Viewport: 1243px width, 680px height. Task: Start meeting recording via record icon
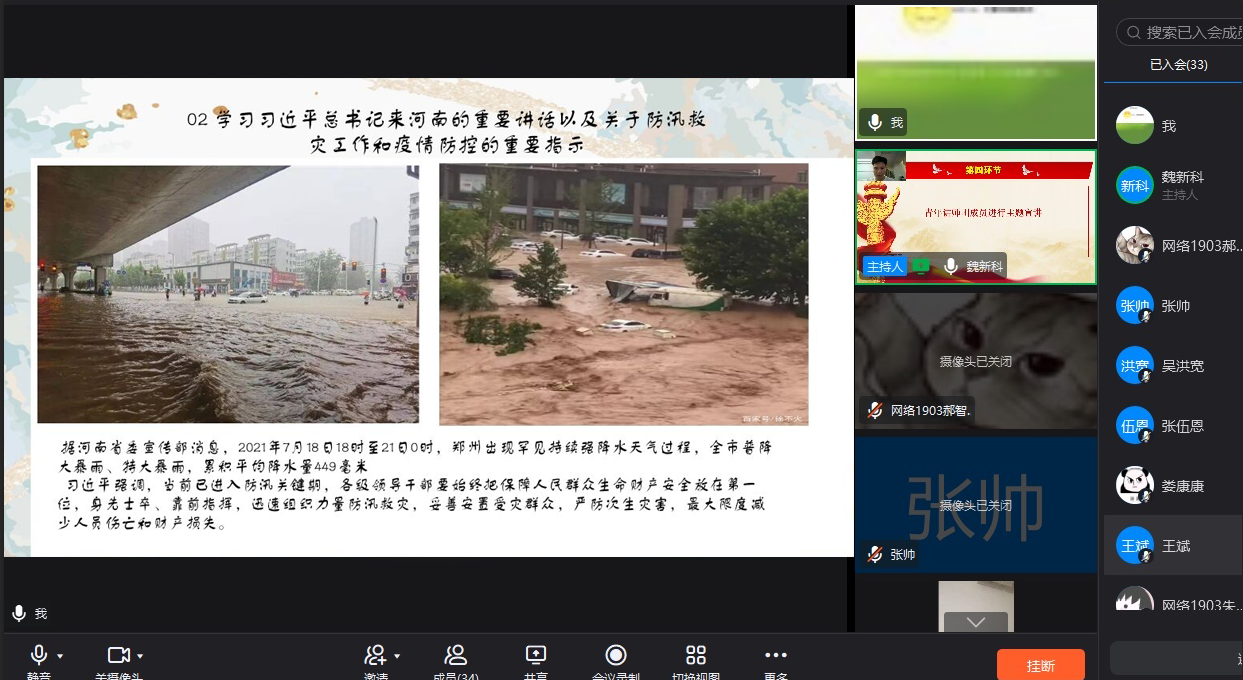coord(616,656)
